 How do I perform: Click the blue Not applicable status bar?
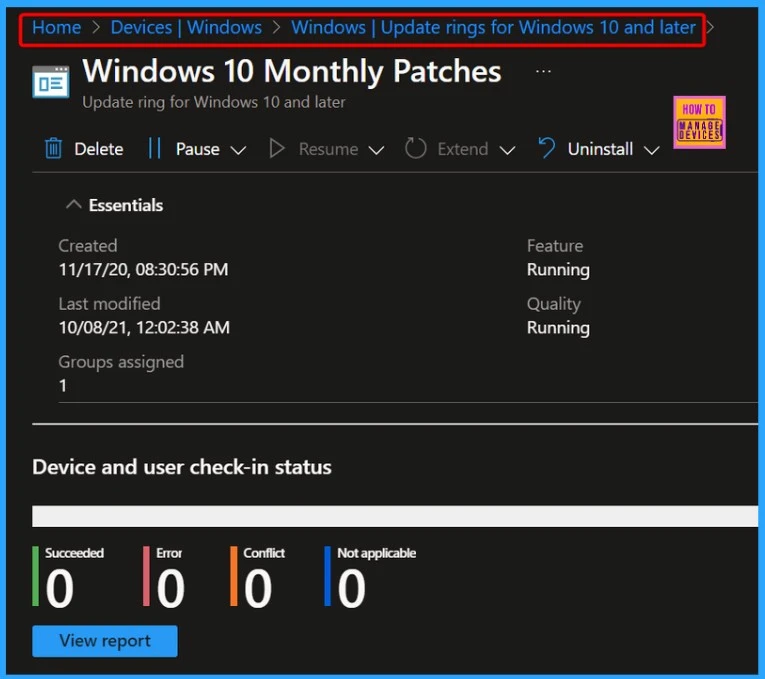[x=327, y=576]
